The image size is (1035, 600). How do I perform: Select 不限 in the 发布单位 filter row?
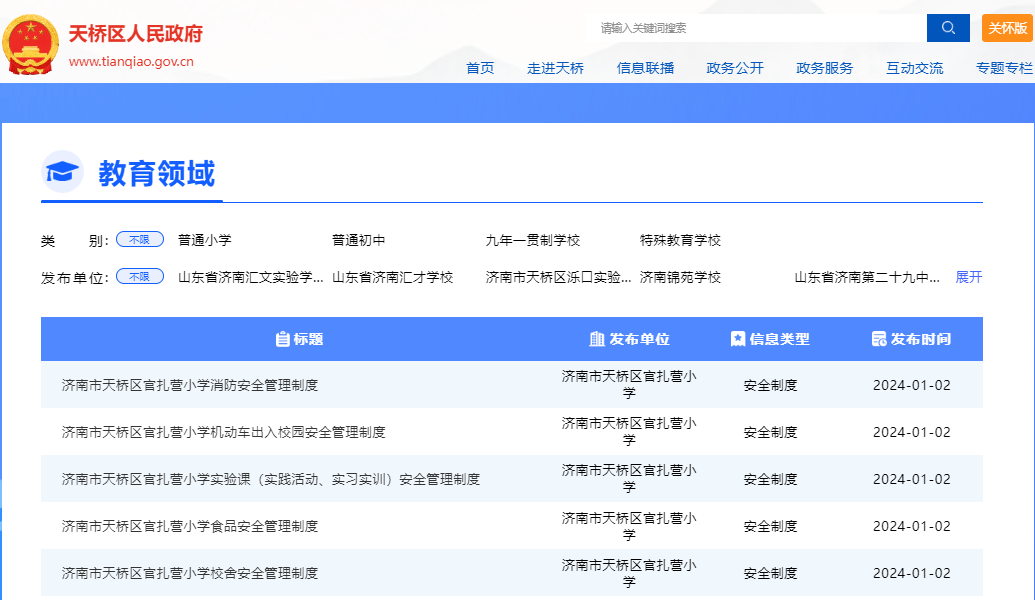(x=140, y=277)
